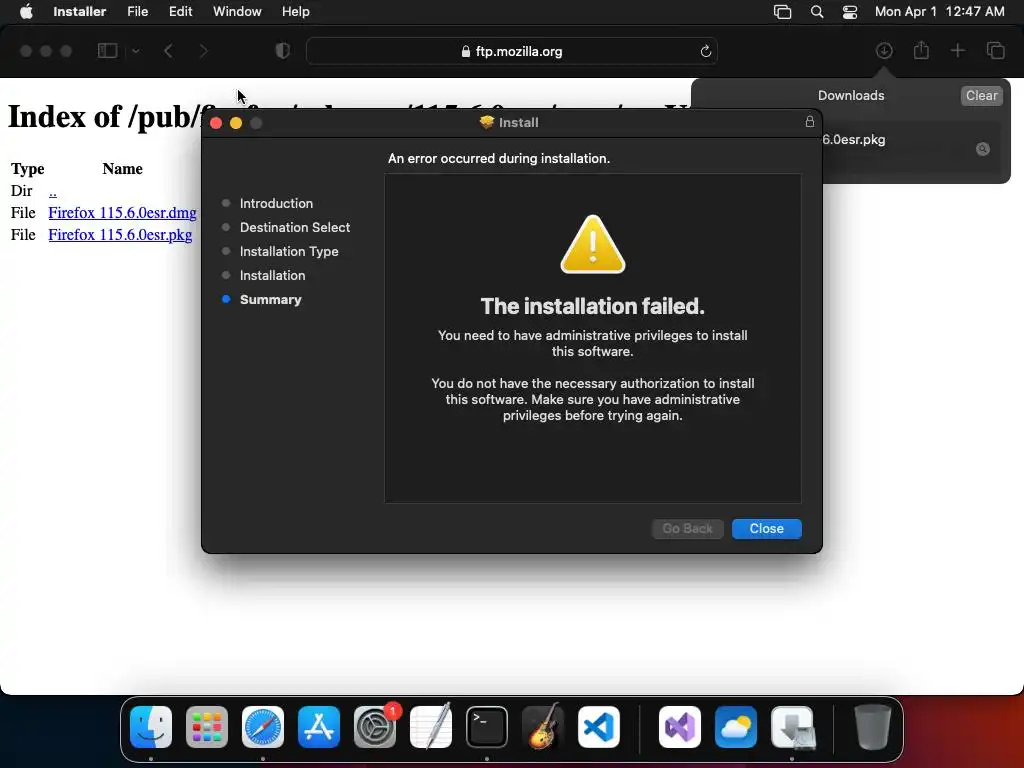Reveal downloaded pkg in Finder magnifier icon
This screenshot has height=768, width=1024.
point(982,149)
